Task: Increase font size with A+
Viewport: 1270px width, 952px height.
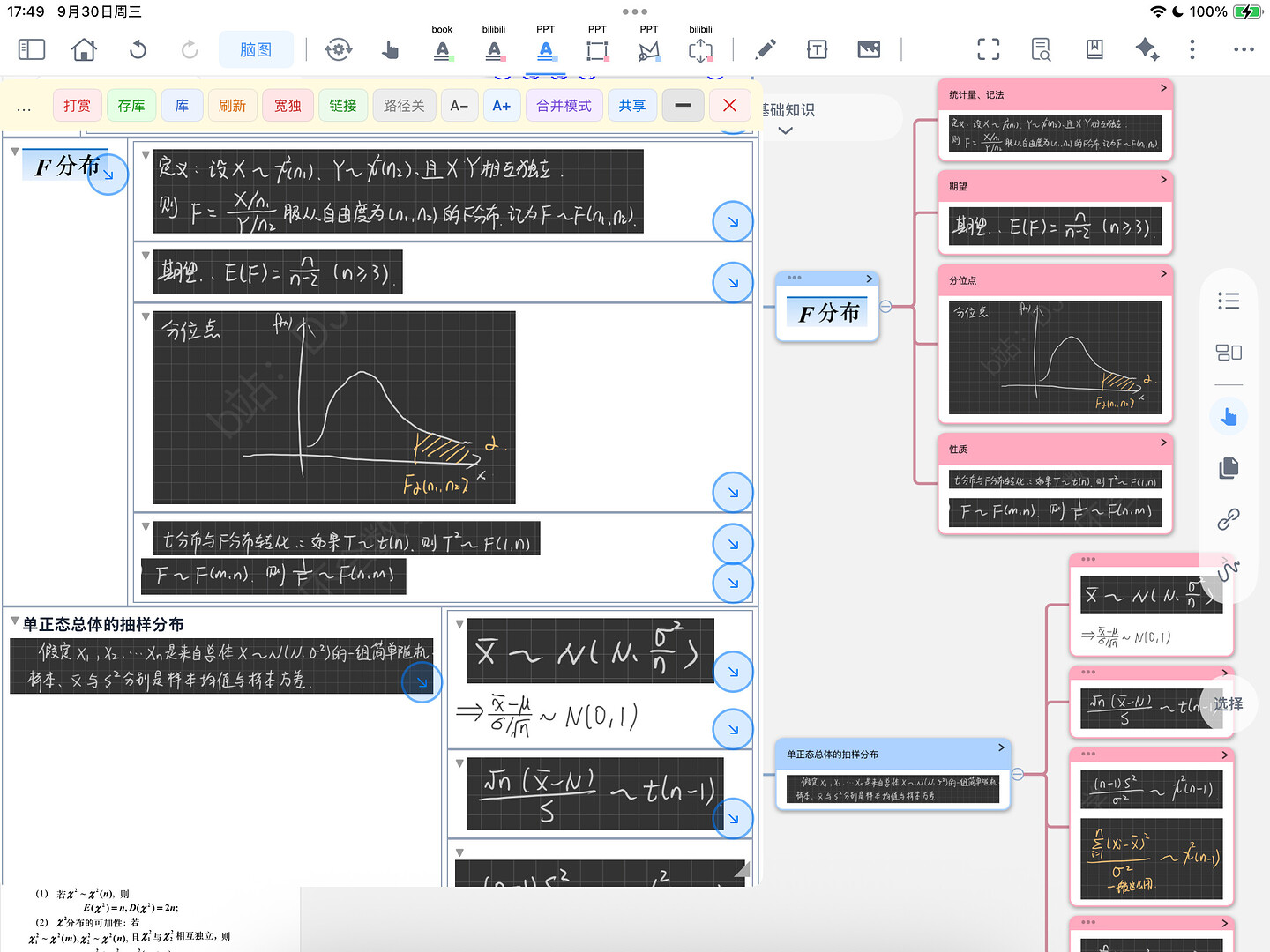Action: (x=501, y=106)
